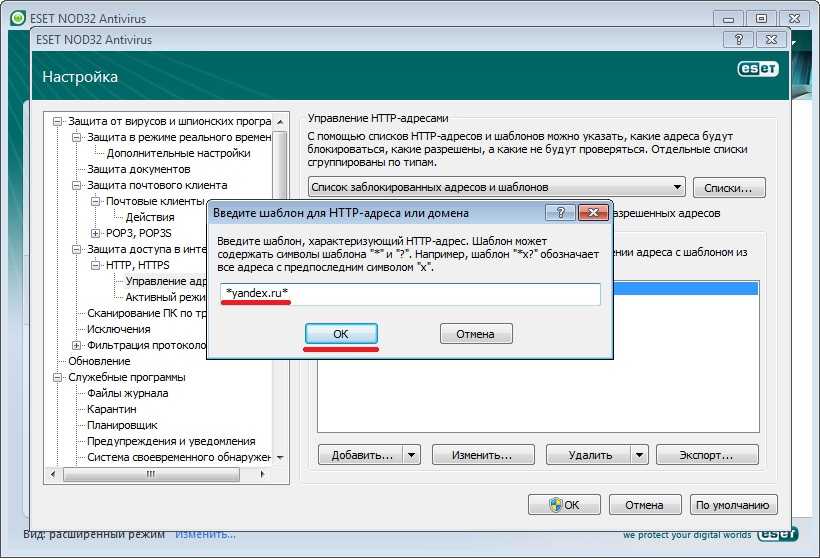This screenshot has width=820, height=559.
Task: Select Файлы журнала tree item
Action: [x=127, y=393]
